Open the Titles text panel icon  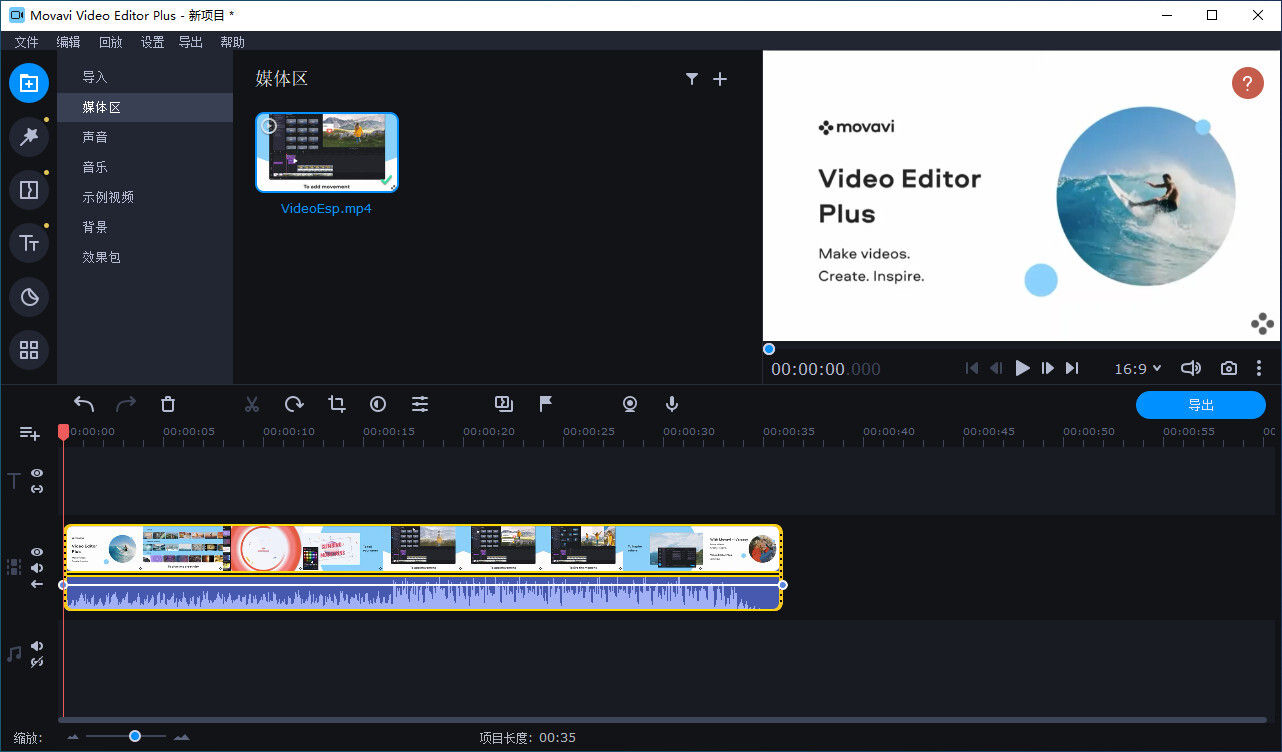click(29, 243)
